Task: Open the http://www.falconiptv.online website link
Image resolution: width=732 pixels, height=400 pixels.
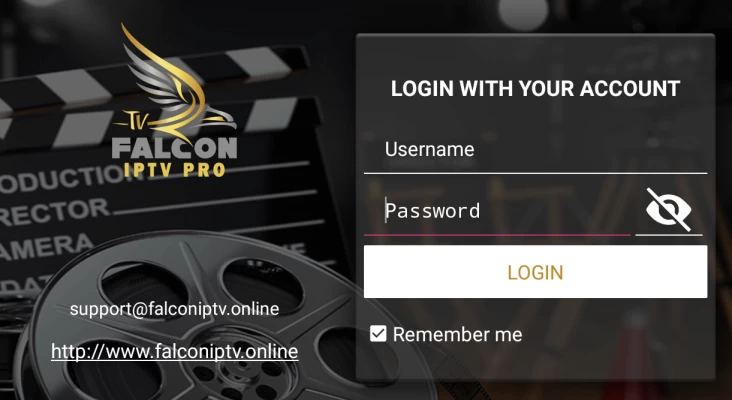Action: pyautogui.click(x=175, y=351)
